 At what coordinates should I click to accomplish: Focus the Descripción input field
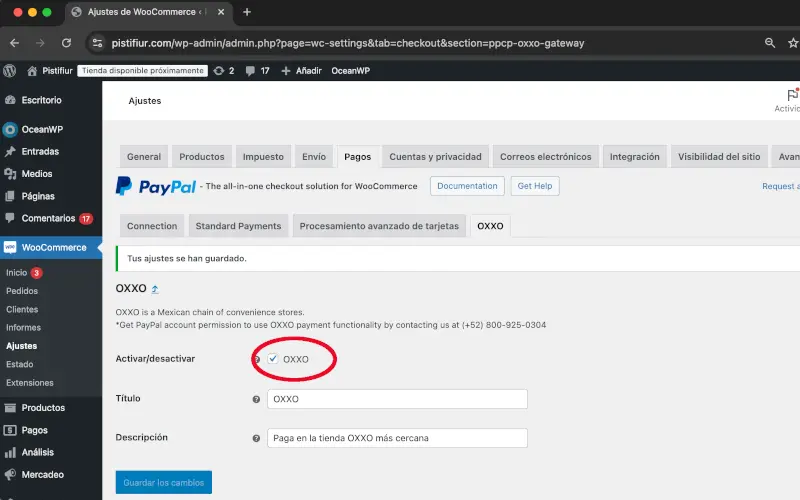(397, 438)
